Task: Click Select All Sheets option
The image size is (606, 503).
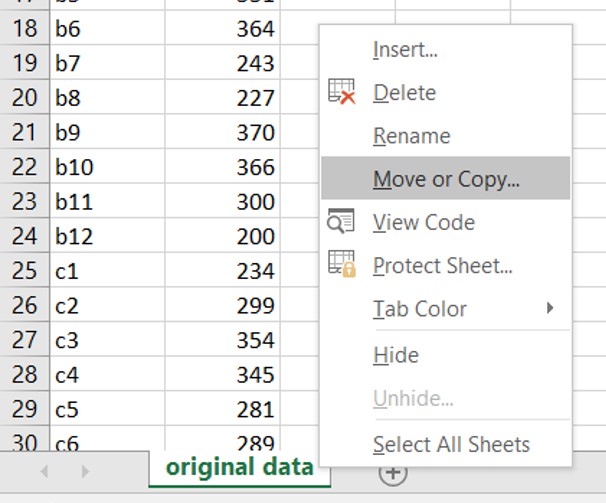Action: [x=451, y=444]
